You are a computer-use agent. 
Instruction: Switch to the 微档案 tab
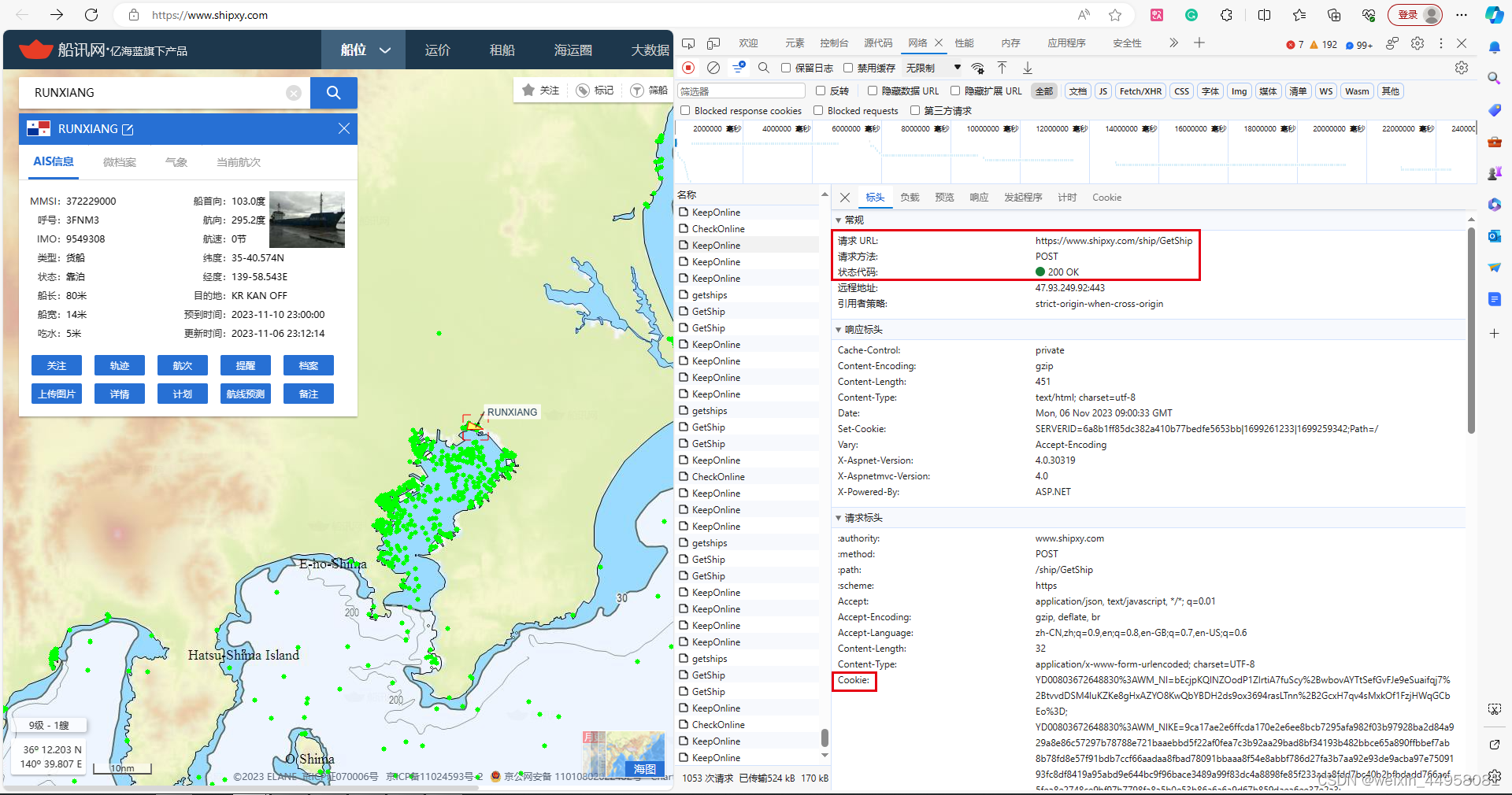120,162
